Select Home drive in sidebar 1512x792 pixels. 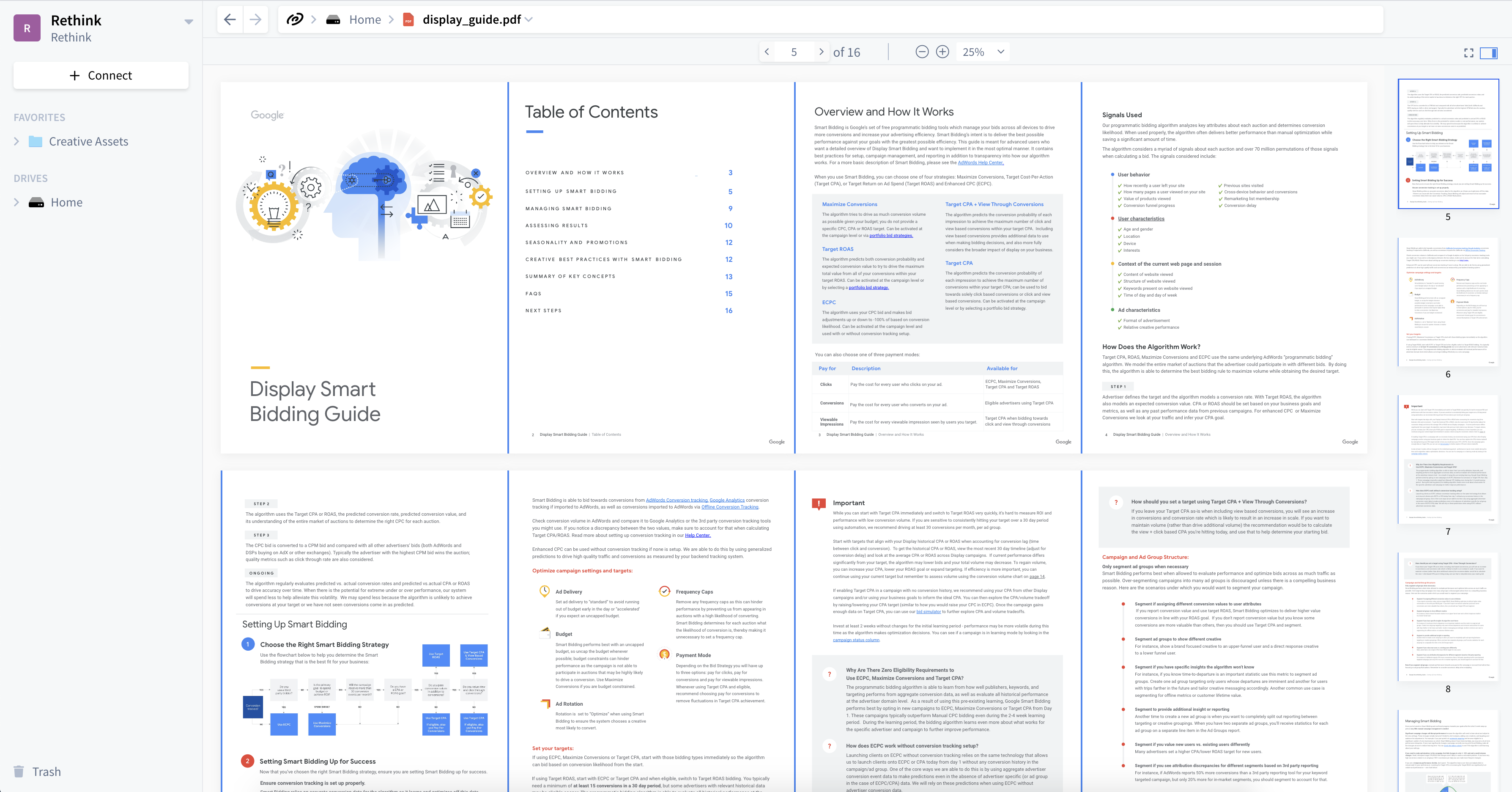point(66,203)
